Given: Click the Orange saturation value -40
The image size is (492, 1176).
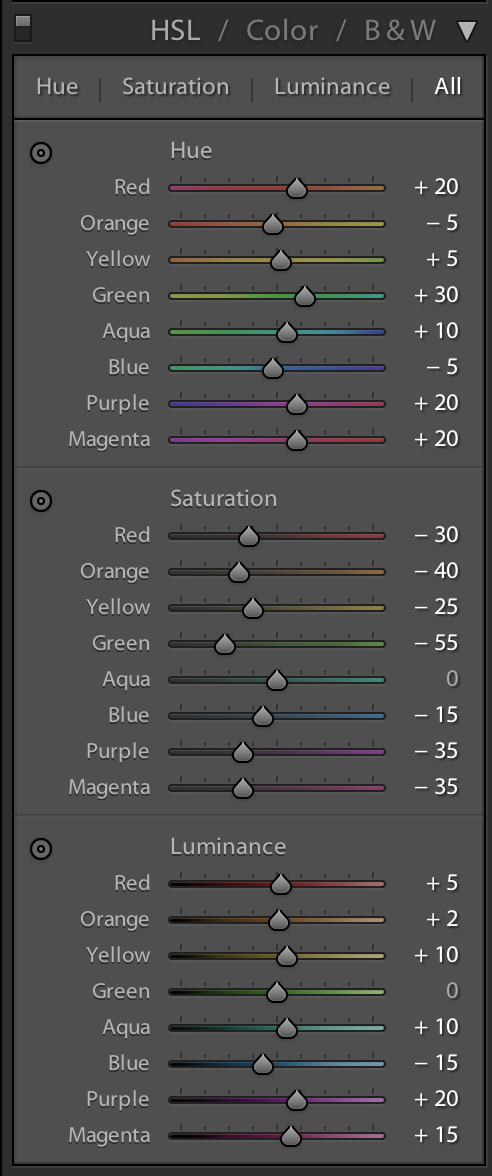Looking at the screenshot, I should point(436,571).
